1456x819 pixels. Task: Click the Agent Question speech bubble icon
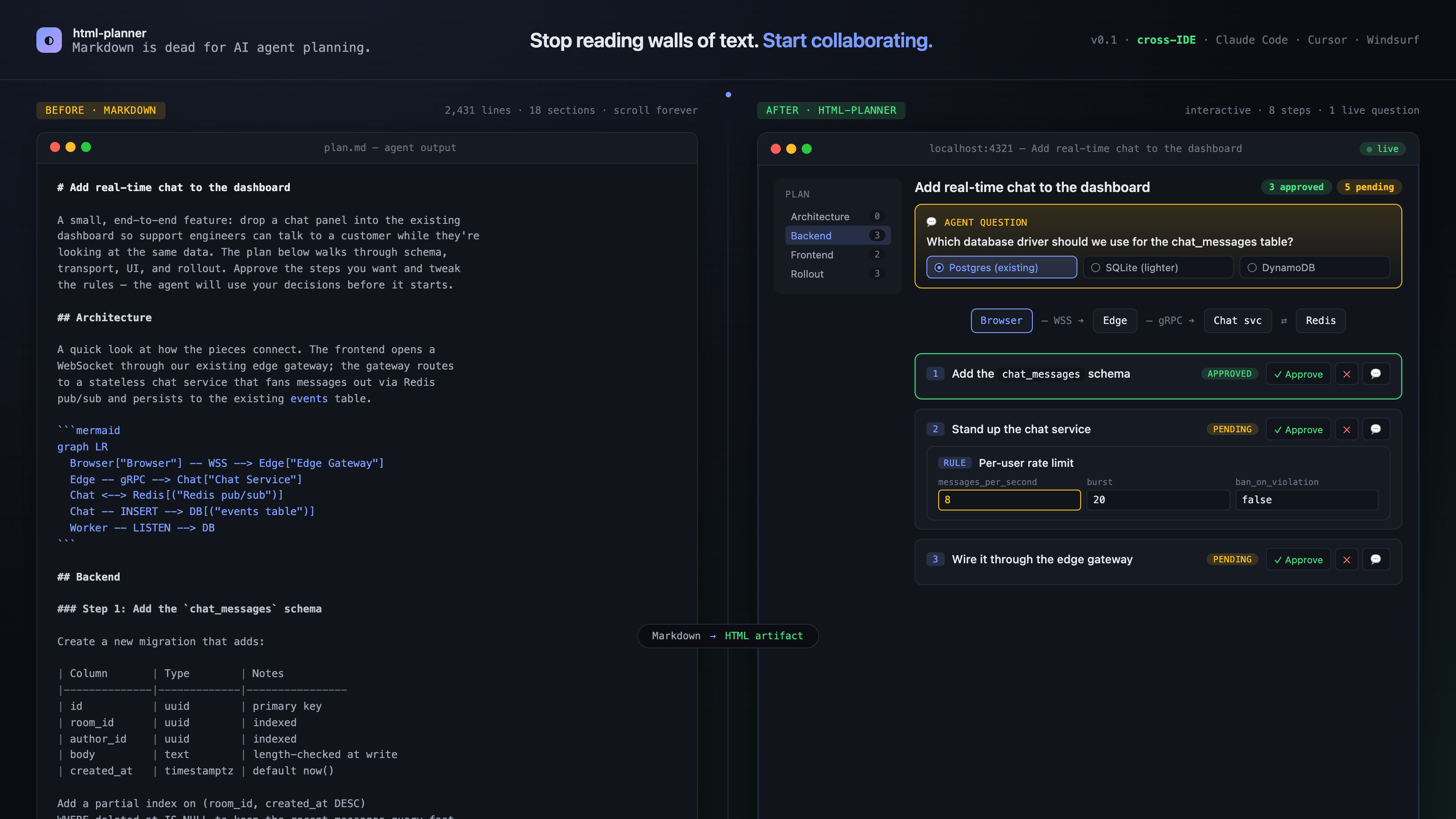931,222
